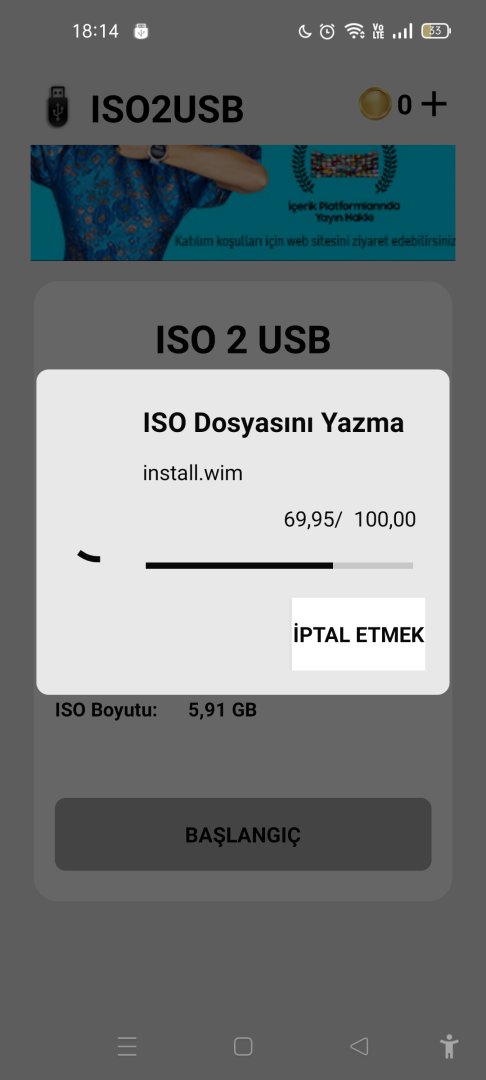Screen dimensions: 486x1080
Task: Tap the ISO Boyutu 5,91 GB label
Action: pyautogui.click(x=156, y=710)
